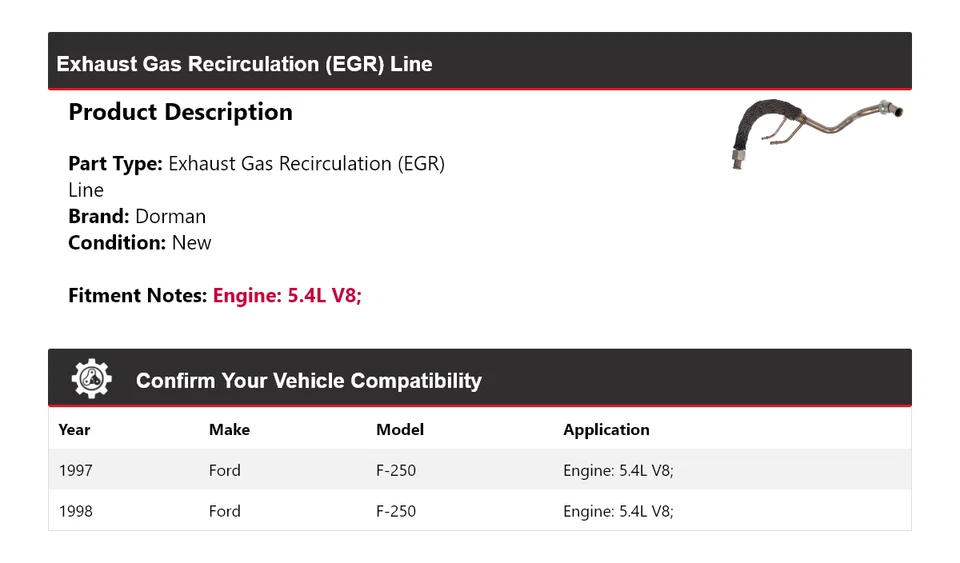Click the EGR line product image
This screenshot has width=960, height=563.
click(815, 133)
